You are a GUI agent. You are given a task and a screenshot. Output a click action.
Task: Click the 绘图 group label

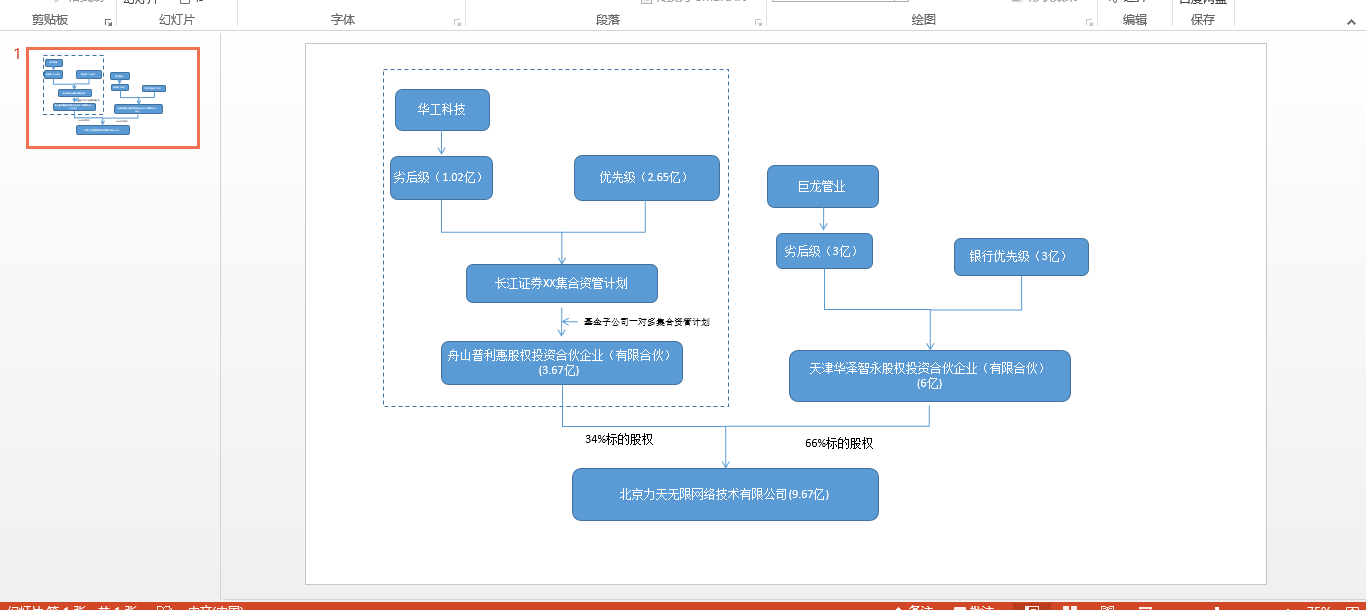coord(924,20)
